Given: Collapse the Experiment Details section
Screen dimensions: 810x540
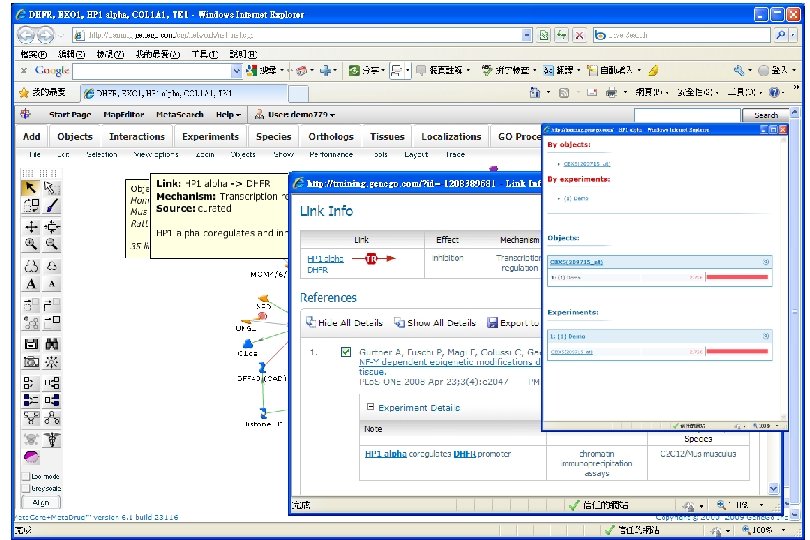Looking at the screenshot, I should coord(370,407).
